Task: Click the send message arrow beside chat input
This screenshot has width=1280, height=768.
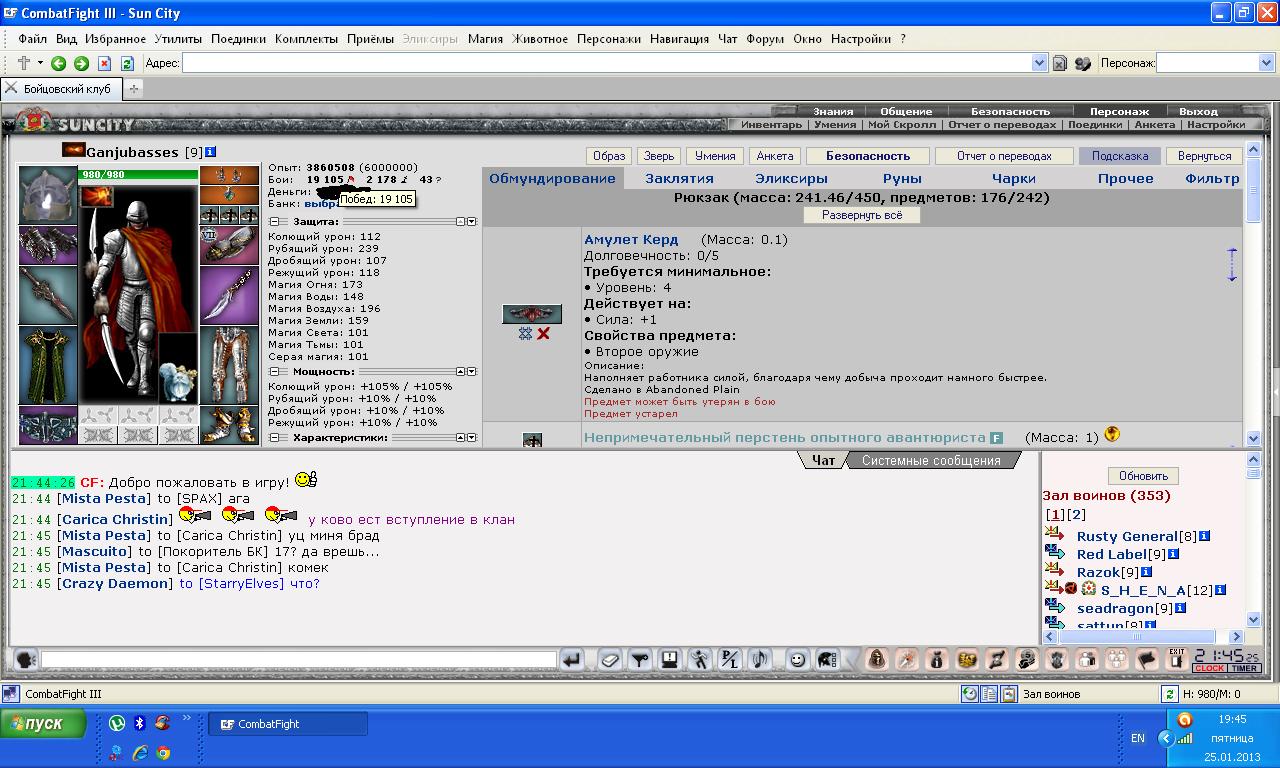Action: (x=571, y=659)
